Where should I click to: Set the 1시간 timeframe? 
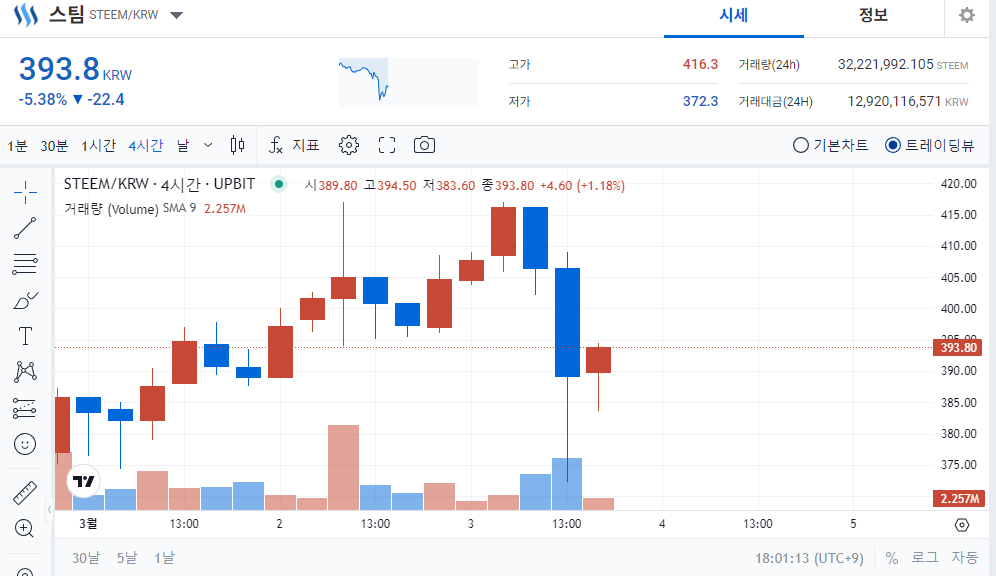(x=98, y=146)
